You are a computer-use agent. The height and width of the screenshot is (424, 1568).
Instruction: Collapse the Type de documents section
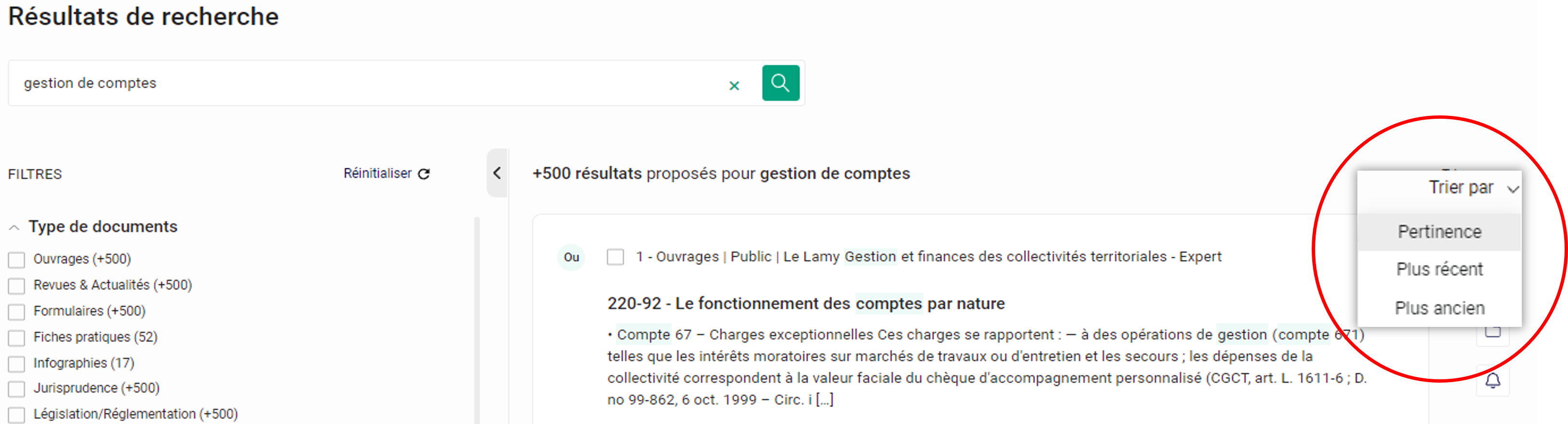coord(14,227)
